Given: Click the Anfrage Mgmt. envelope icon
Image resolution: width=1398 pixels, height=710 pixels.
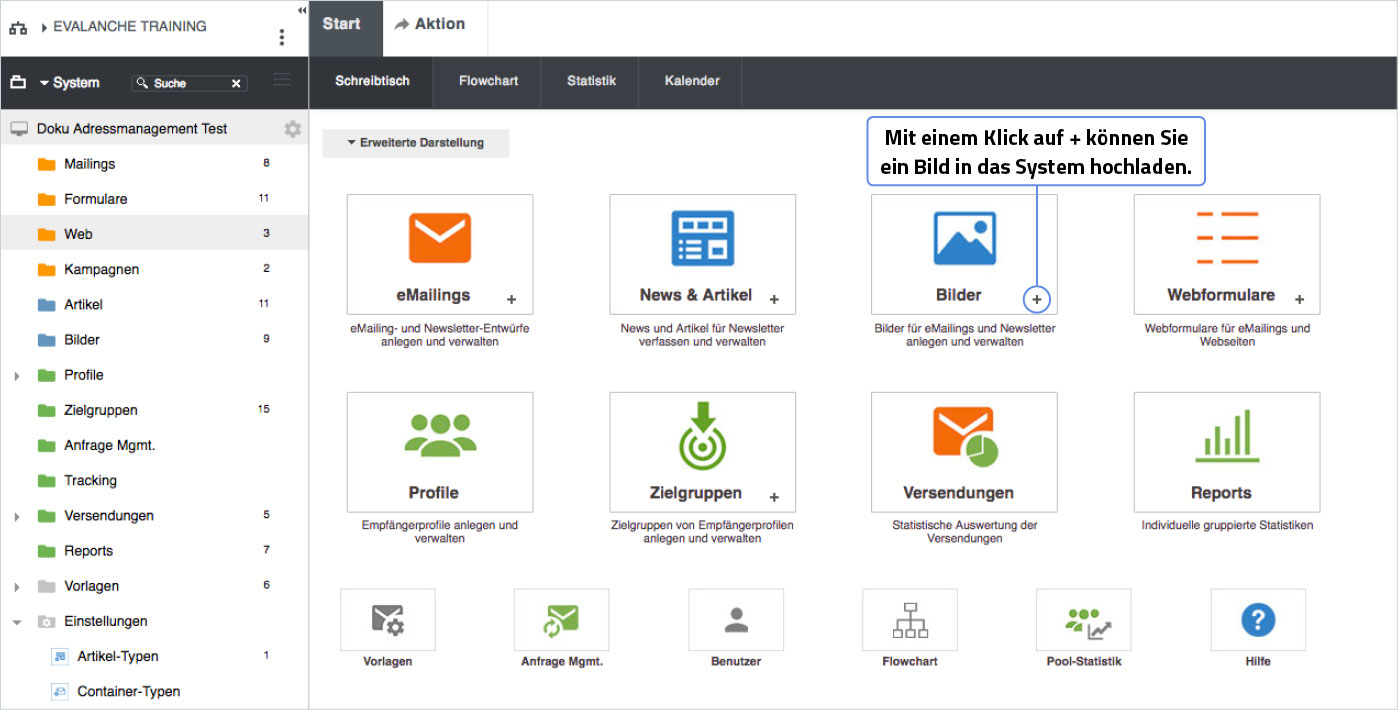Looking at the screenshot, I should (x=561, y=620).
